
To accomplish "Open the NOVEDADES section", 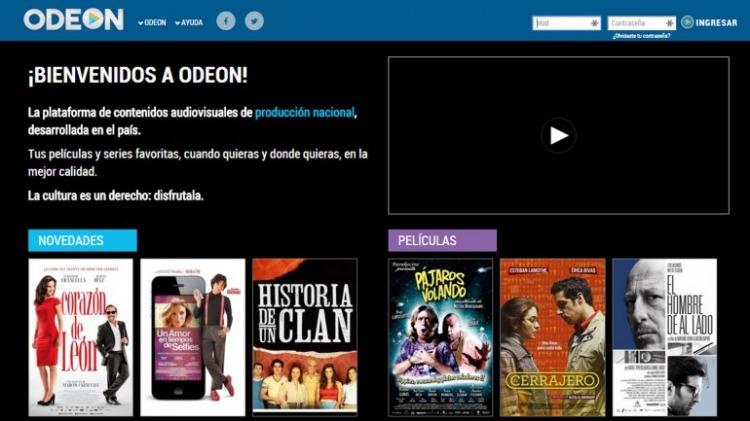I will [82, 240].
